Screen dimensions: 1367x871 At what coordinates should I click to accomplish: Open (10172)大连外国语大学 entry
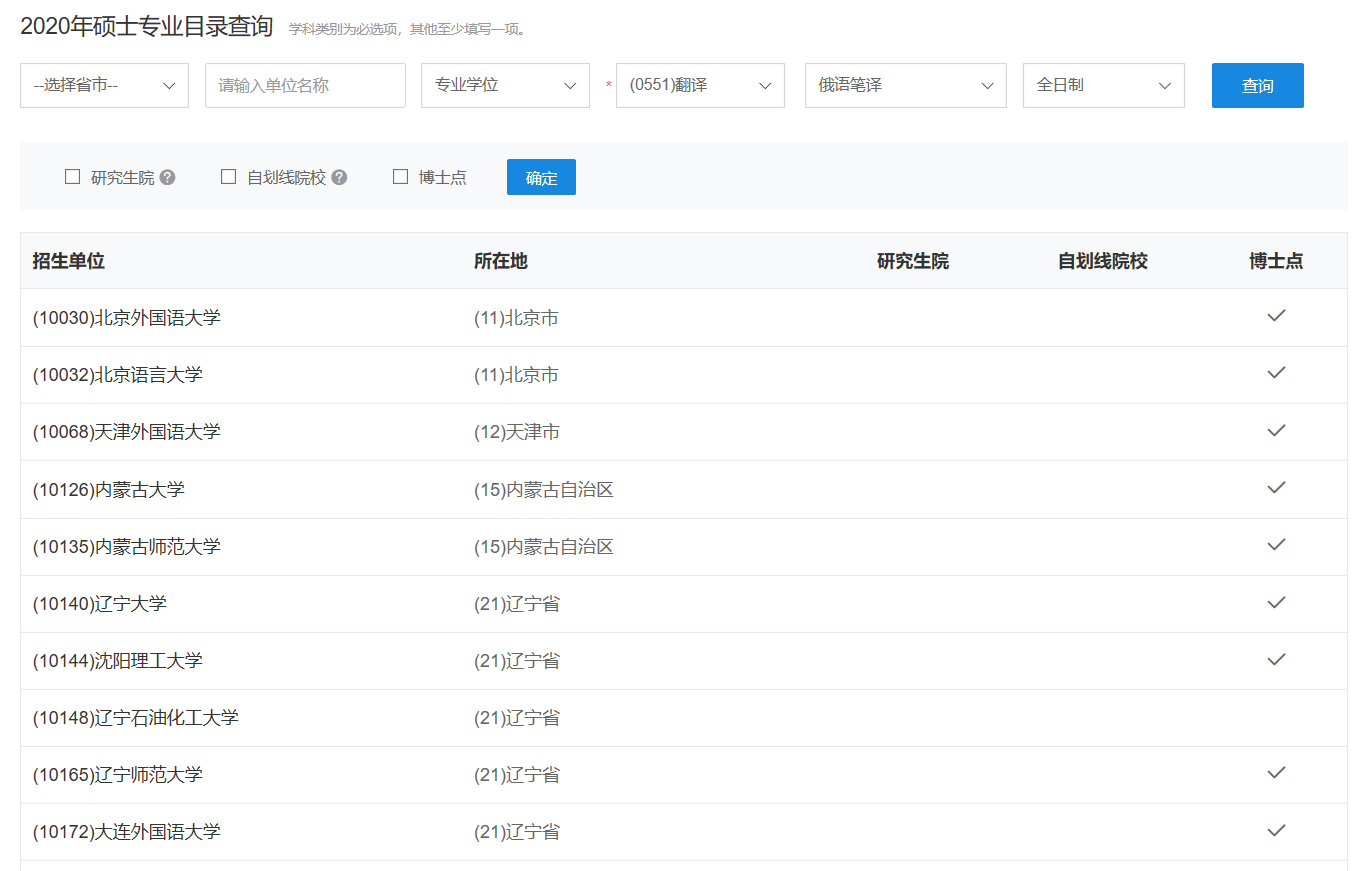coord(126,832)
